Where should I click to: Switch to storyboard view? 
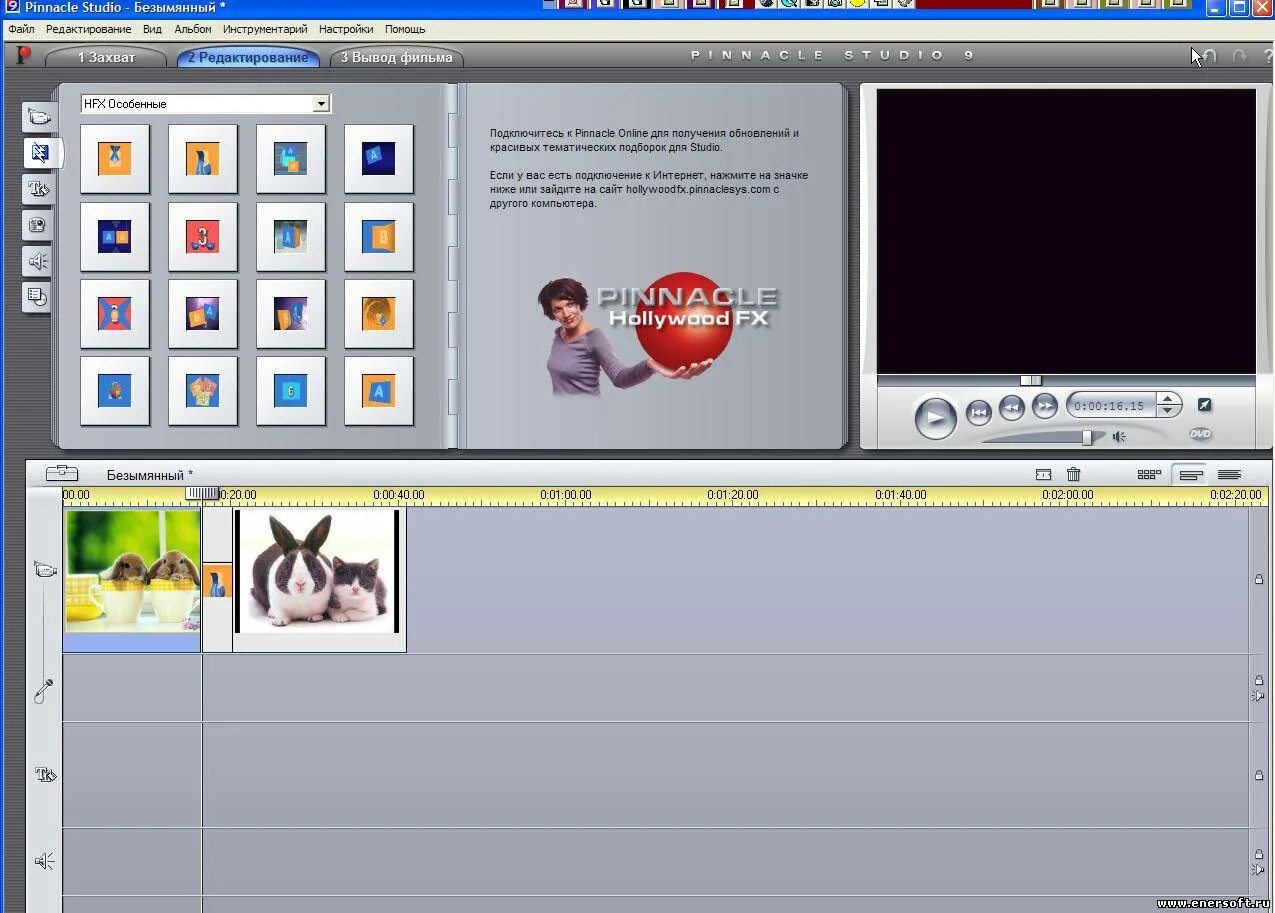pos(1148,474)
